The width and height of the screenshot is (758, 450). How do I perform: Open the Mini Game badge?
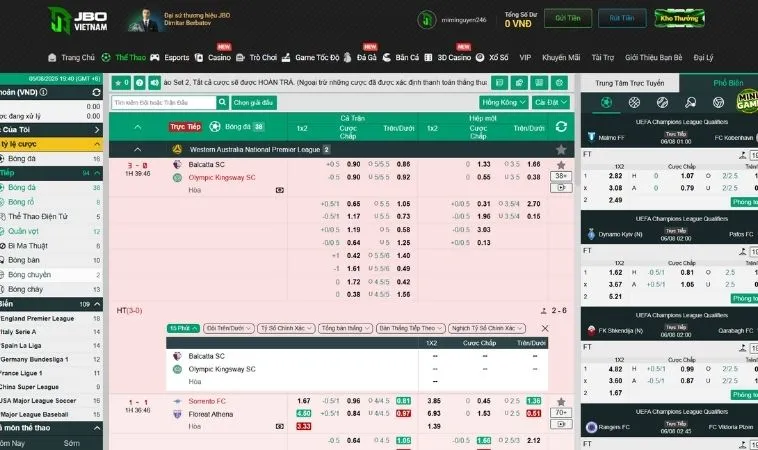tap(747, 101)
